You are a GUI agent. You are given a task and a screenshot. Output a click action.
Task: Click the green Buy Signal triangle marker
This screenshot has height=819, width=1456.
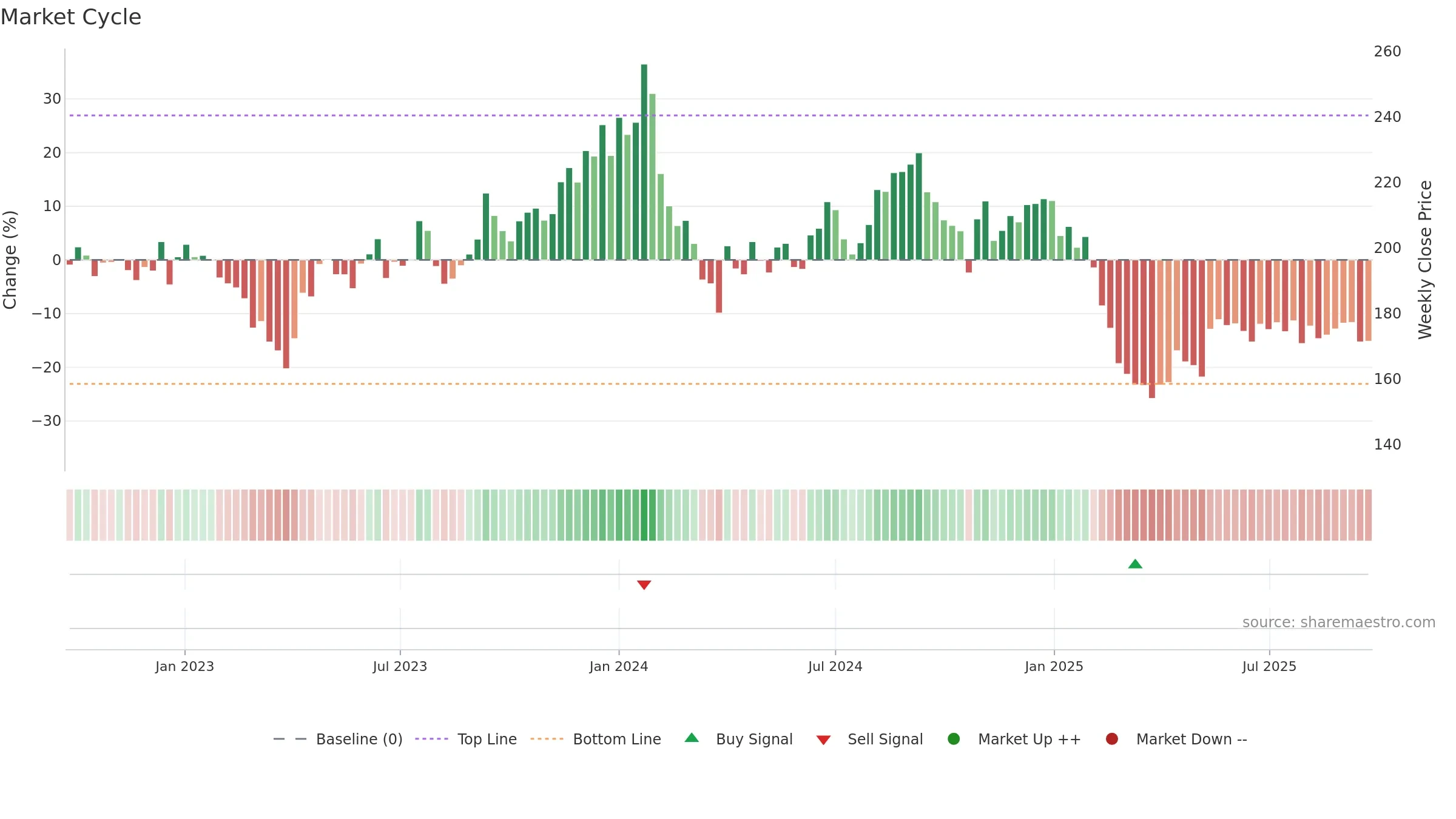pos(1135,564)
